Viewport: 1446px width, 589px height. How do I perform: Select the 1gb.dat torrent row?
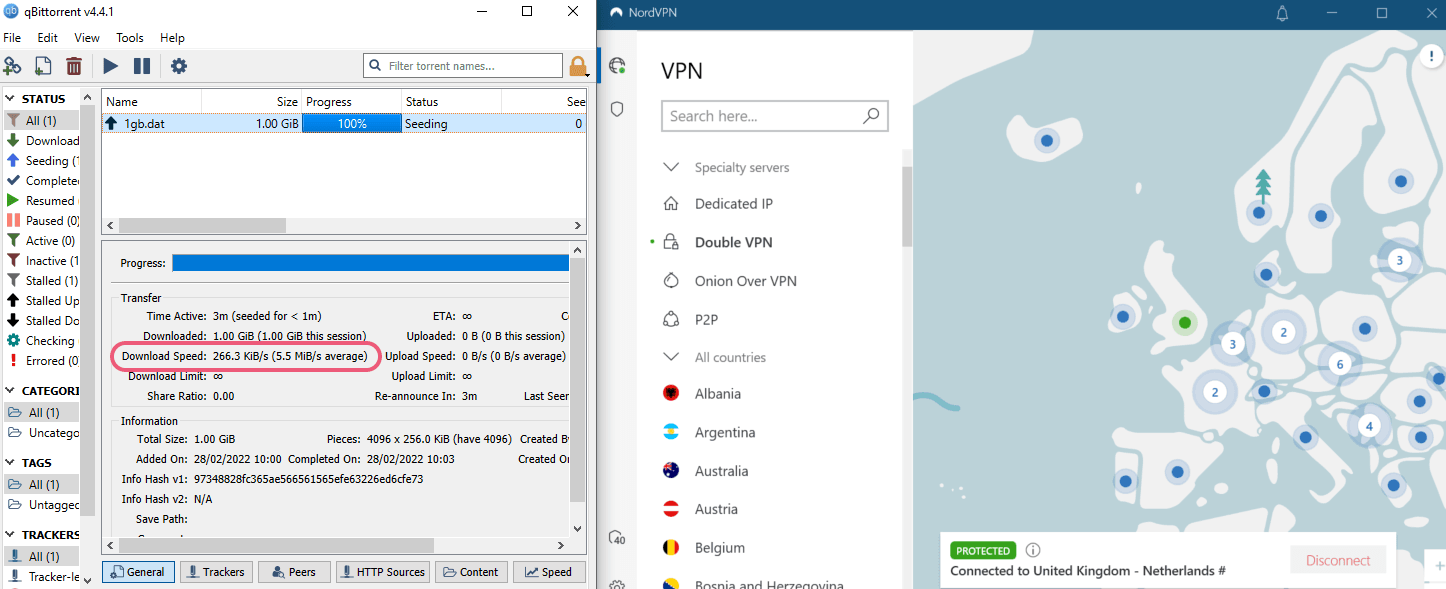[343, 124]
